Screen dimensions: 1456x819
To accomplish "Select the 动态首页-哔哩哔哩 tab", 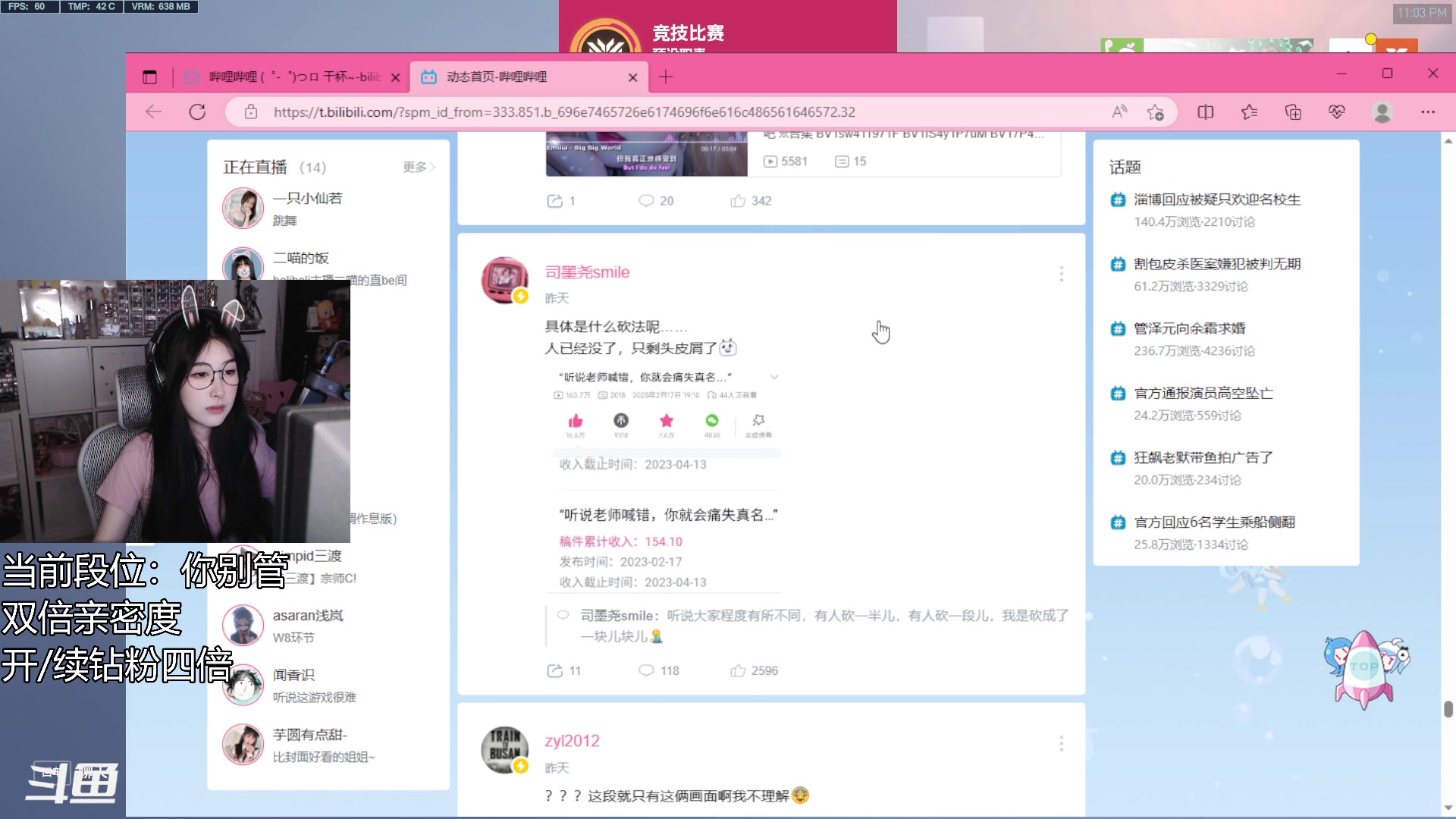I will pos(529,77).
